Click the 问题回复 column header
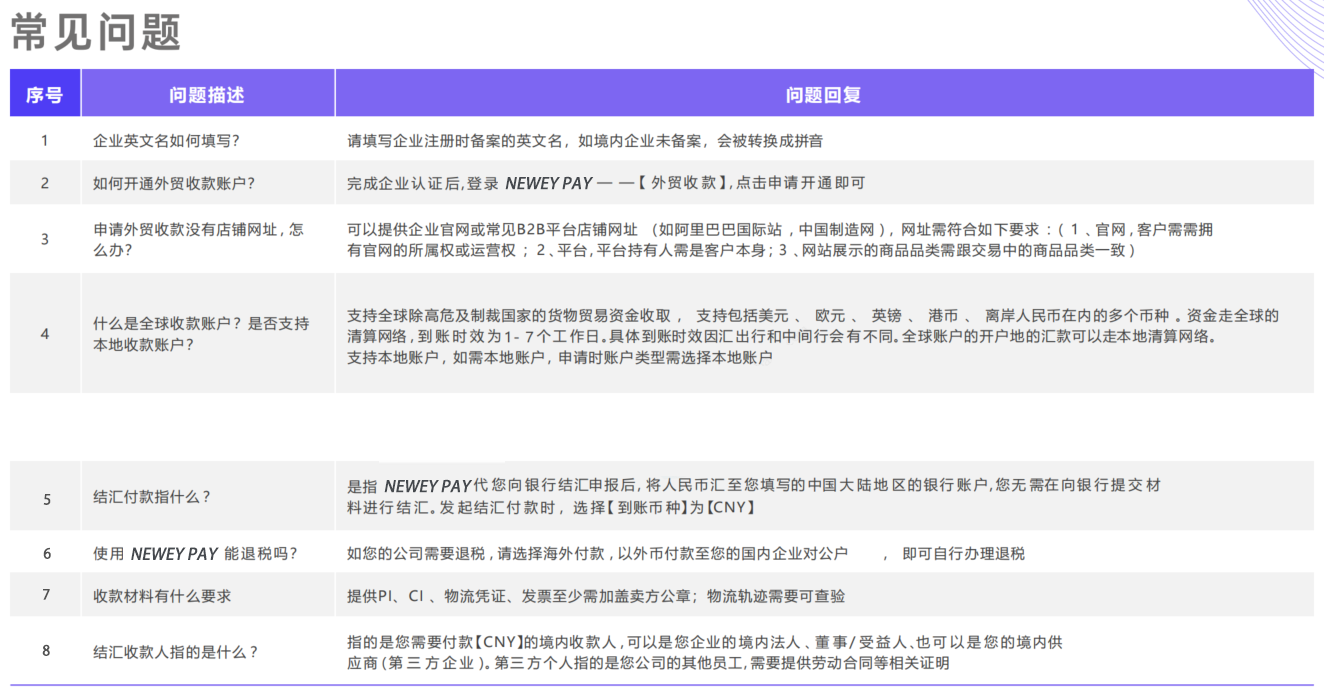 tap(823, 95)
